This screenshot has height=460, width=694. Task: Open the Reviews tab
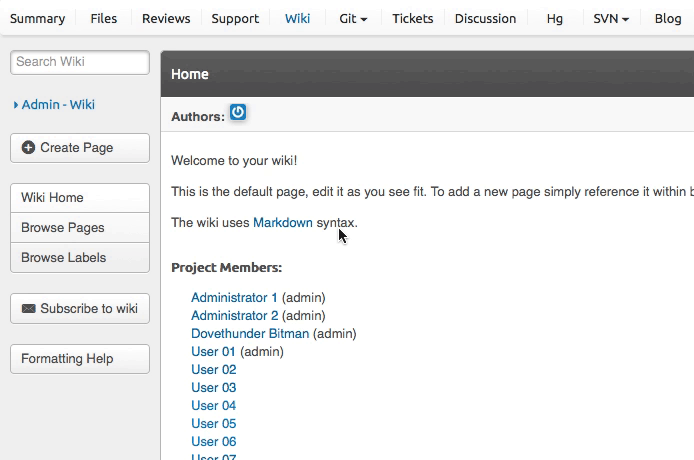point(166,18)
